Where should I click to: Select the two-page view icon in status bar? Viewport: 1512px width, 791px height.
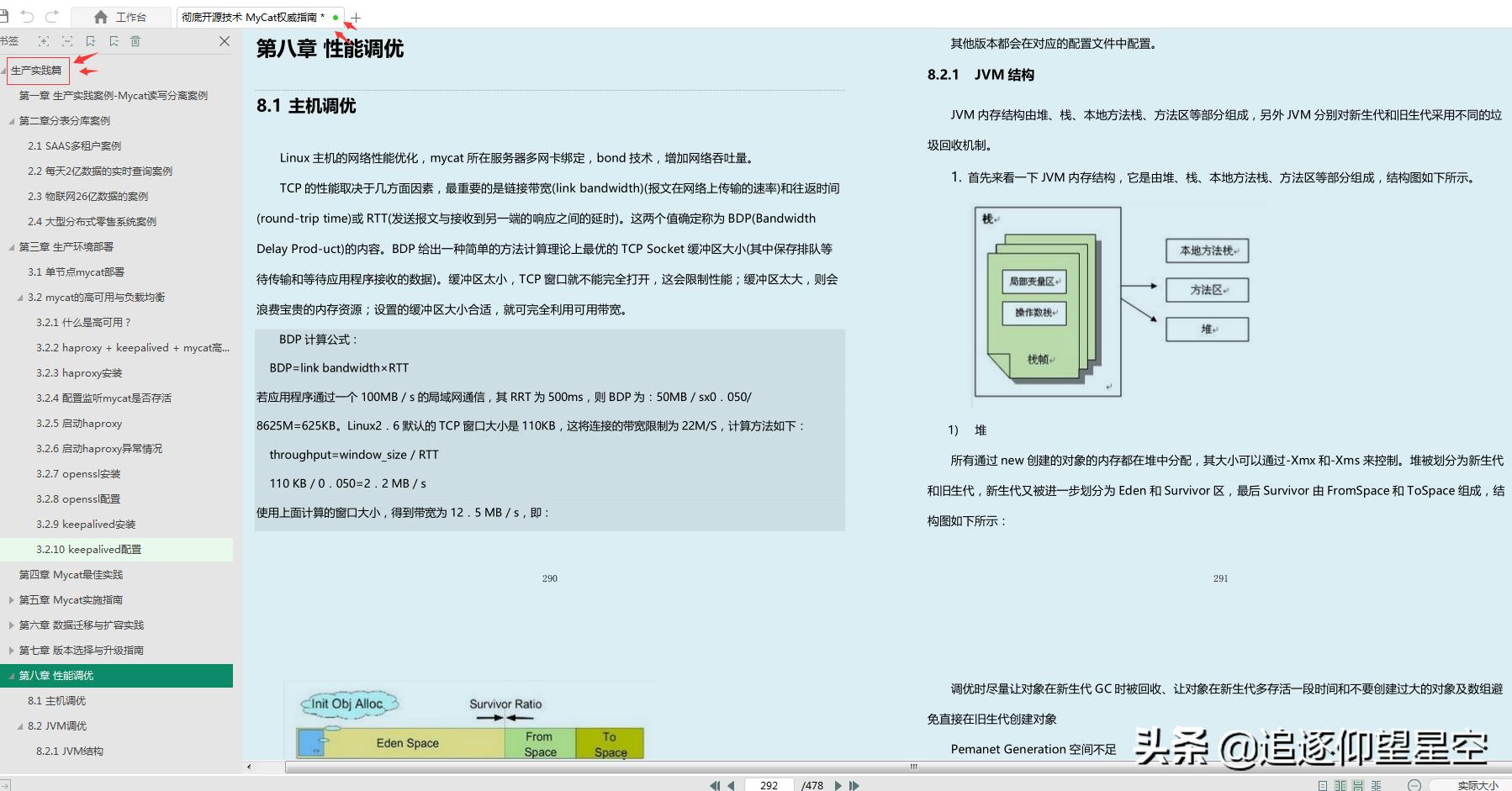tap(1340, 784)
